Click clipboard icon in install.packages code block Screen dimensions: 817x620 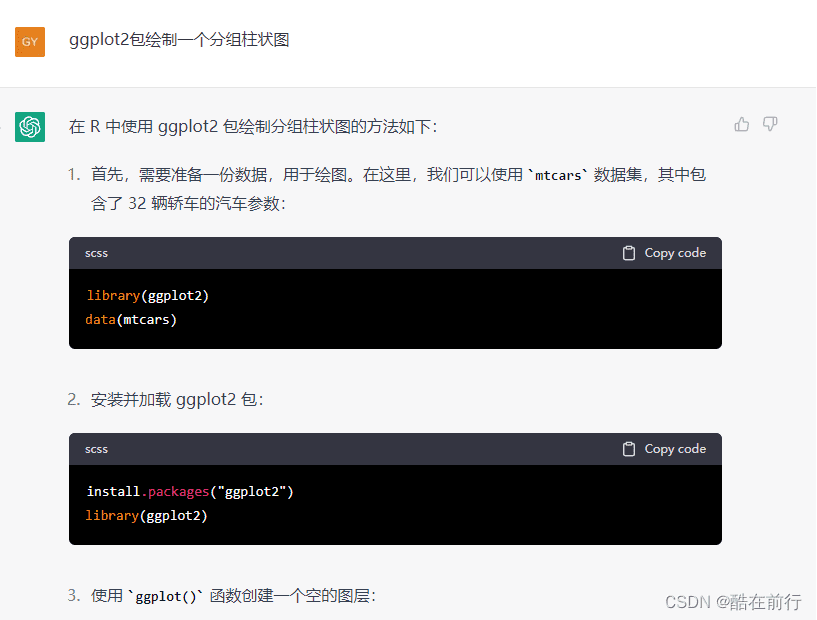tap(629, 449)
